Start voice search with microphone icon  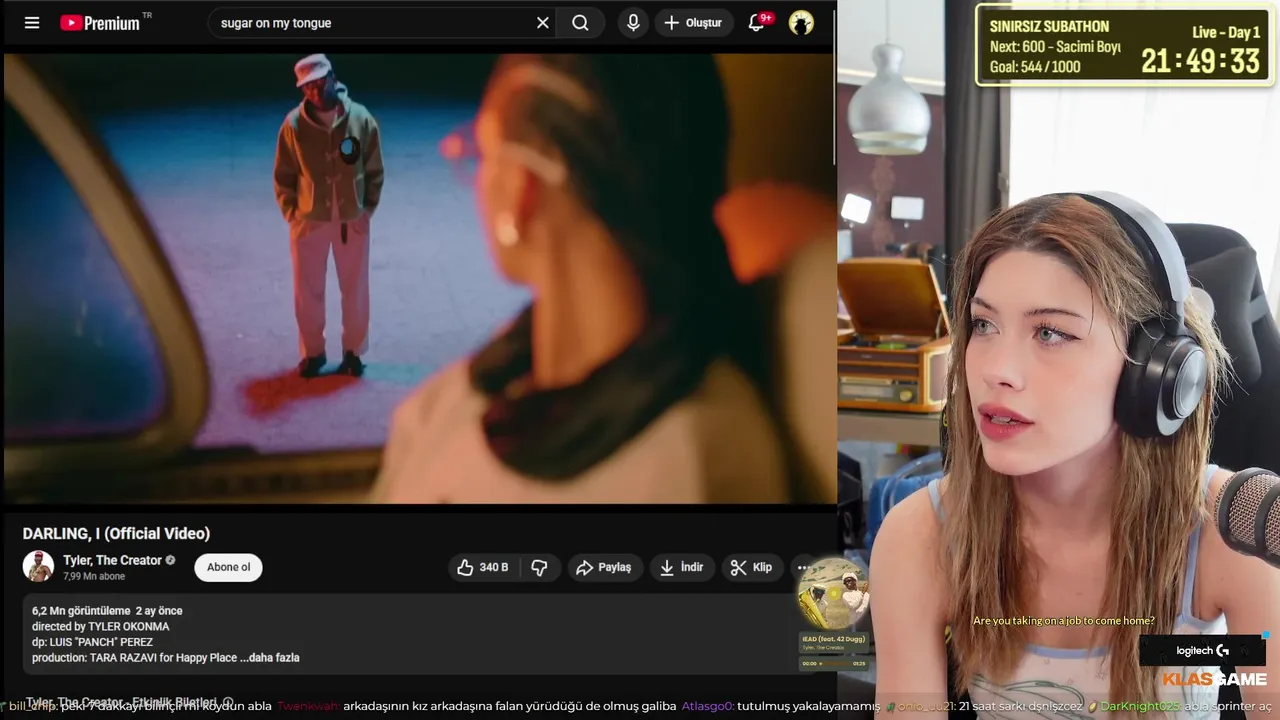(x=633, y=22)
